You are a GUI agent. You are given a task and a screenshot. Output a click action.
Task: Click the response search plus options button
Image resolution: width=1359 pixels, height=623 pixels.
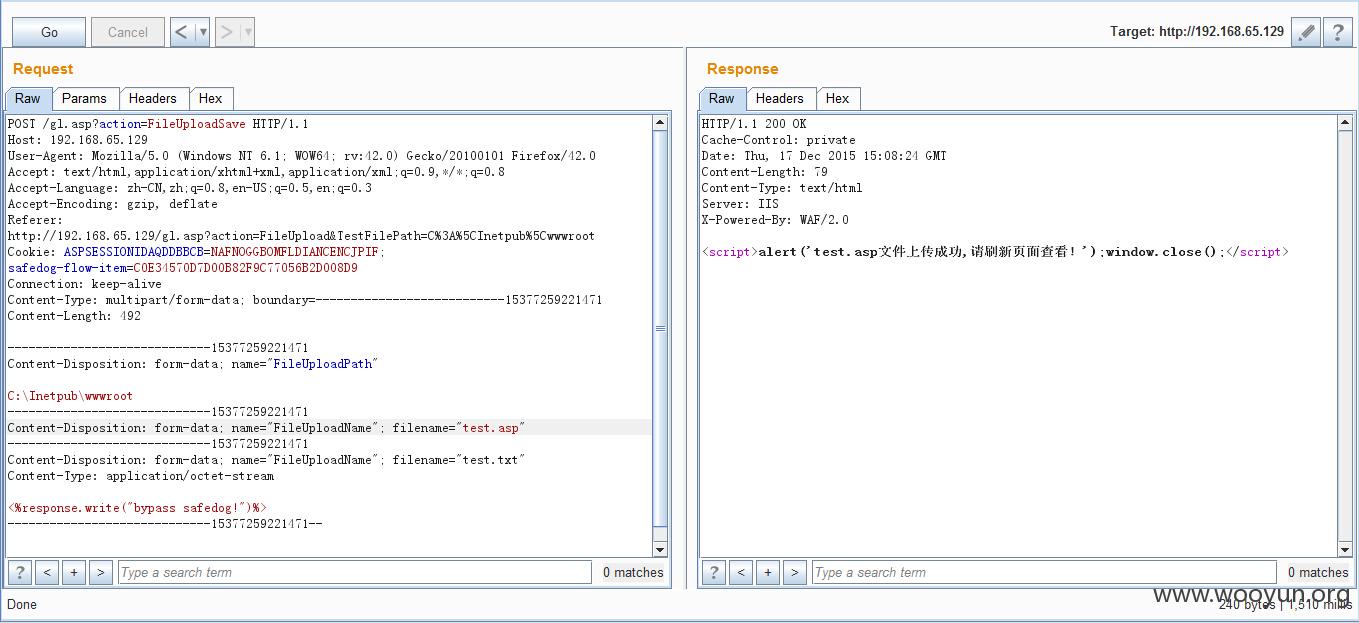[x=767, y=572]
